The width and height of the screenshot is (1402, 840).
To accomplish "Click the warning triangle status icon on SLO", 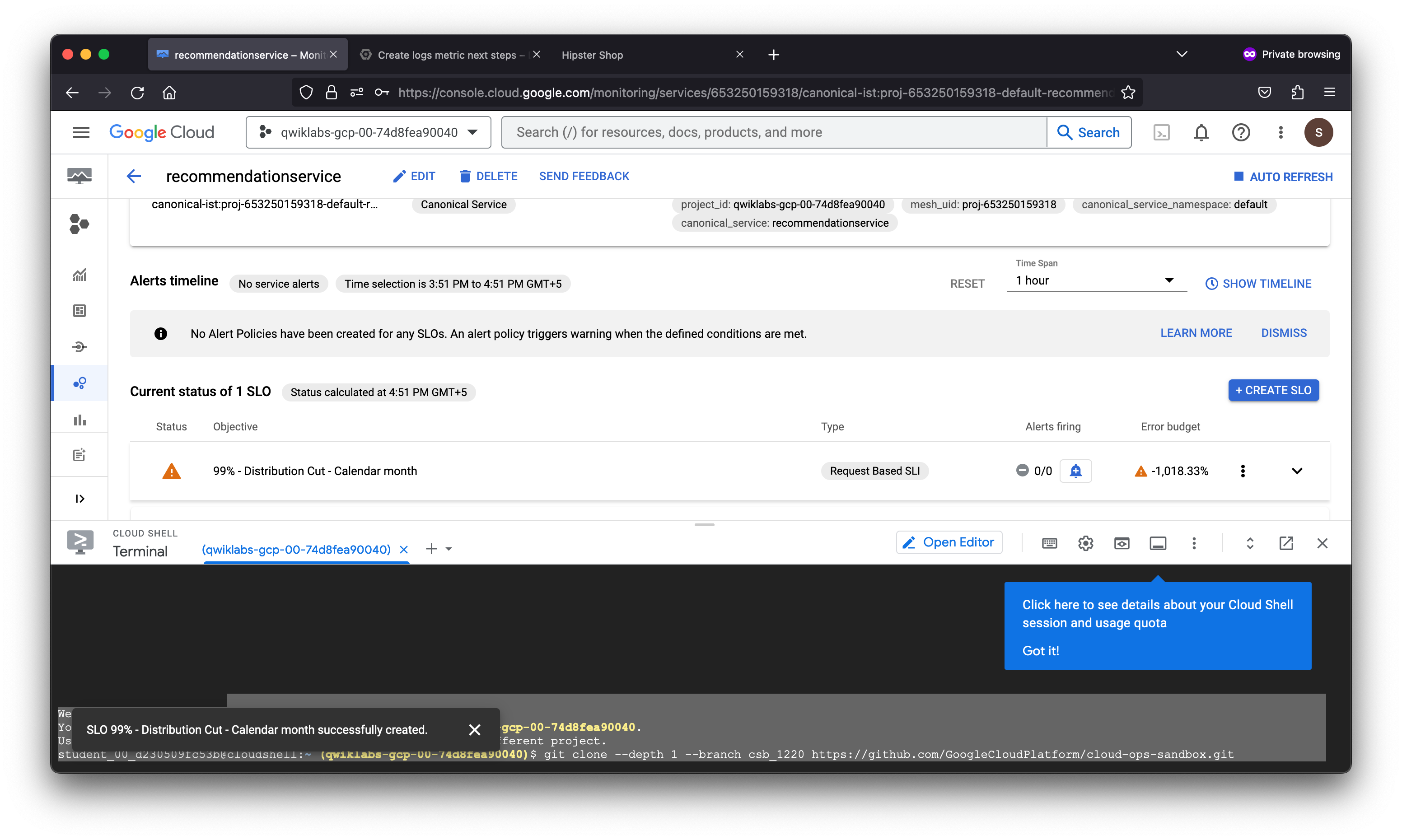I will pos(171,470).
